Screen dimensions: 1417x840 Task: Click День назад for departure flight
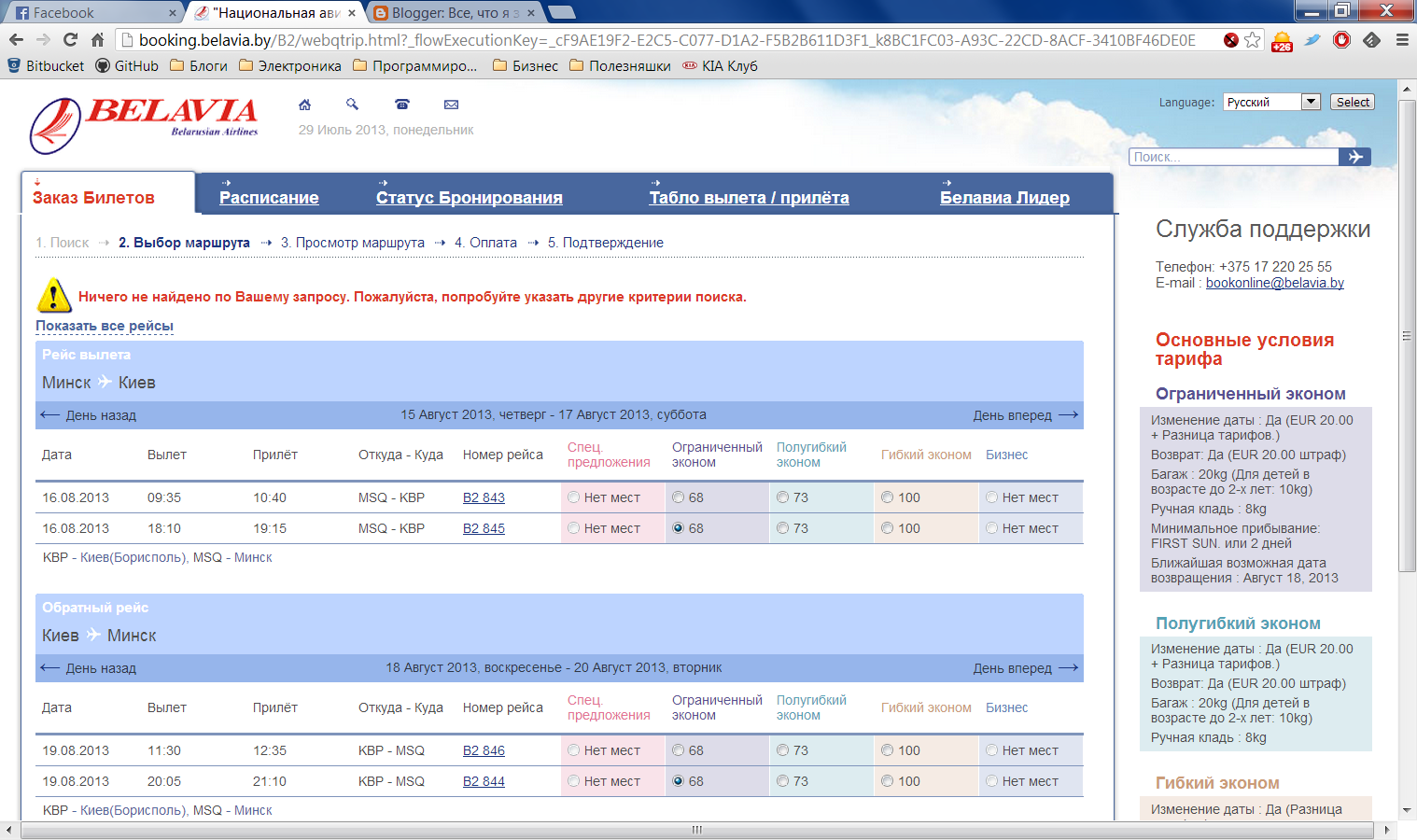coord(89,415)
